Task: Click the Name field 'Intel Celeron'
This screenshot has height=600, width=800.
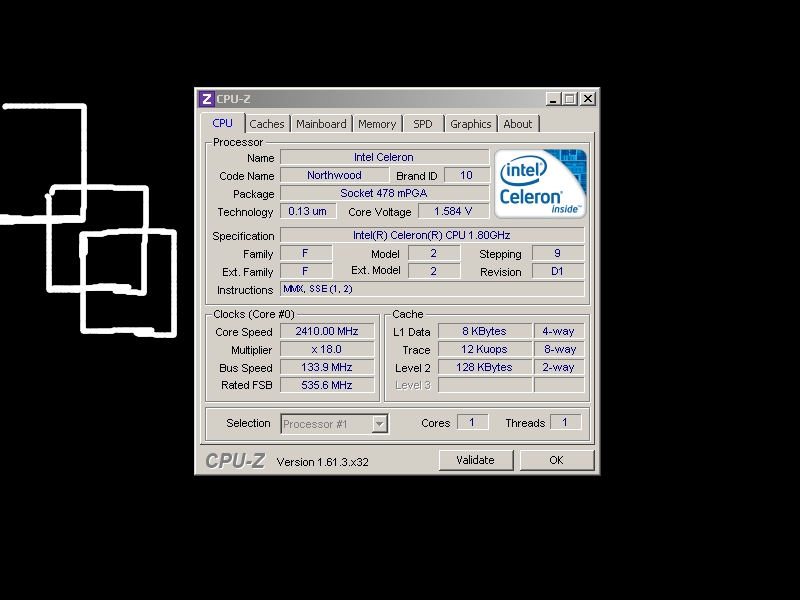Action: pos(384,157)
